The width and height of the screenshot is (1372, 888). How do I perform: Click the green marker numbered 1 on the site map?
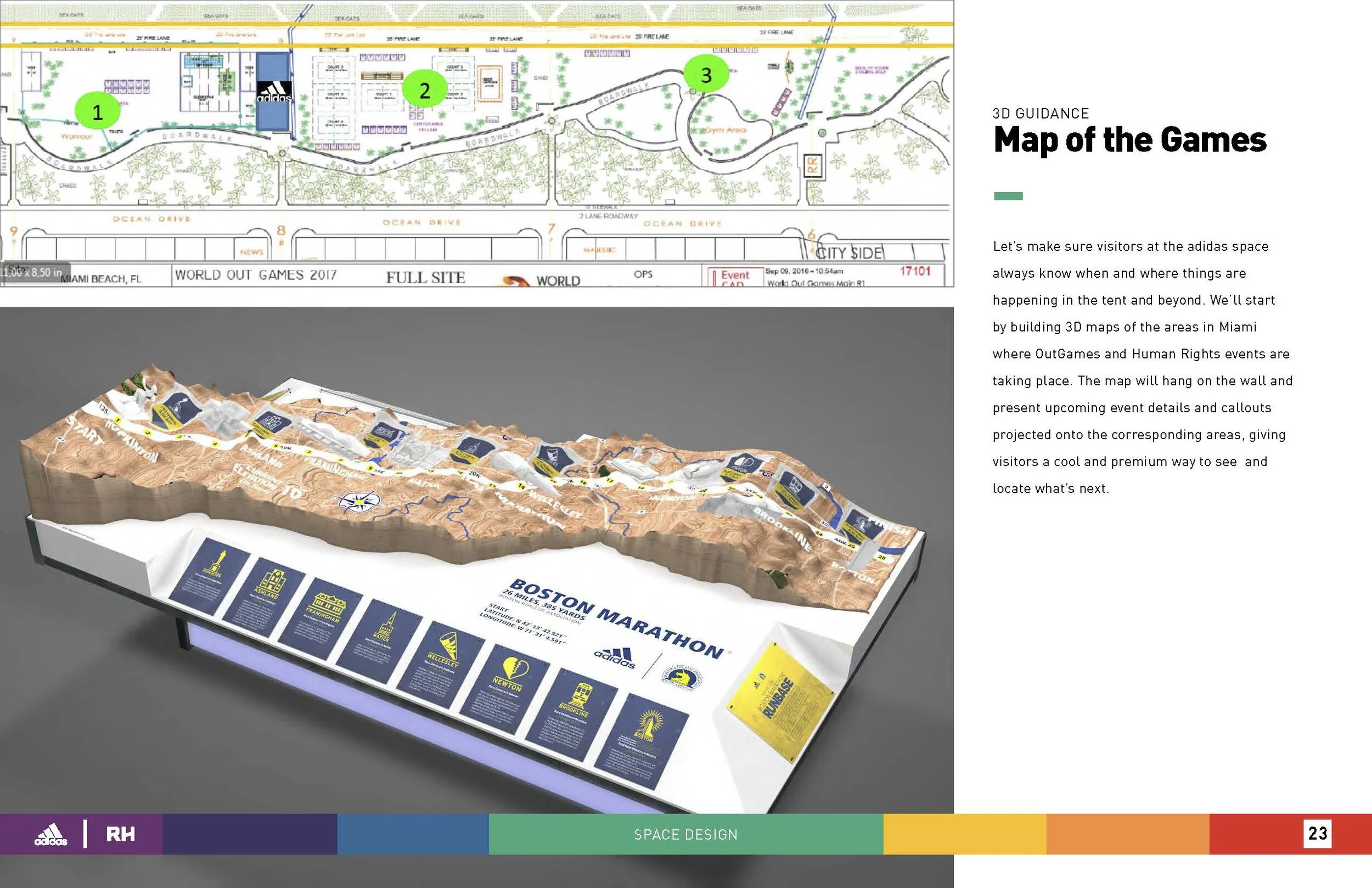click(98, 110)
